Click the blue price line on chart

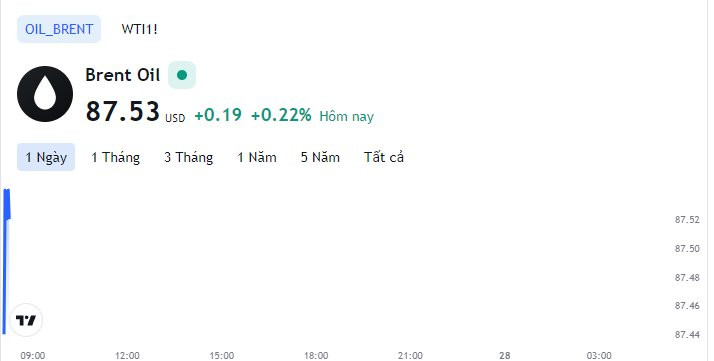click(6, 261)
